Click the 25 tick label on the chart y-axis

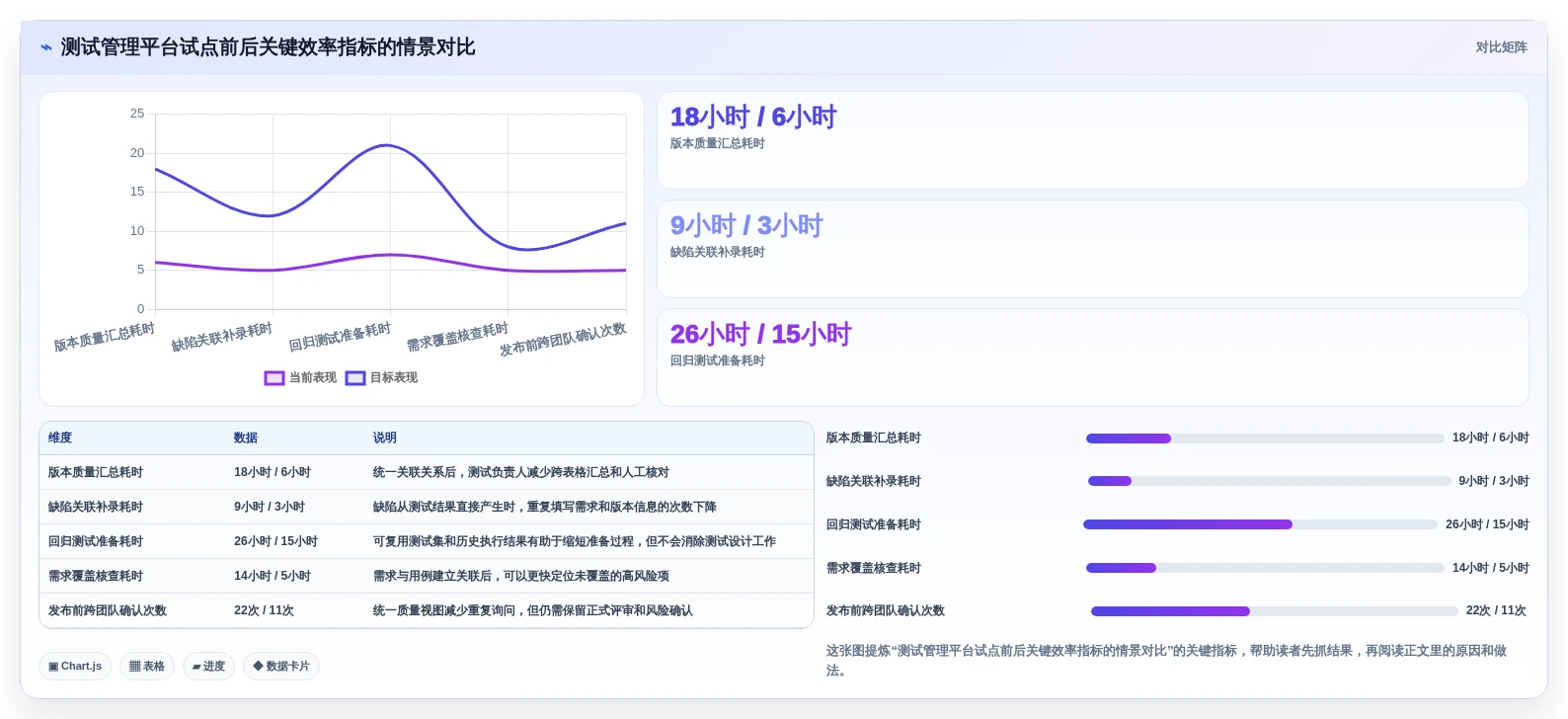point(137,114)
